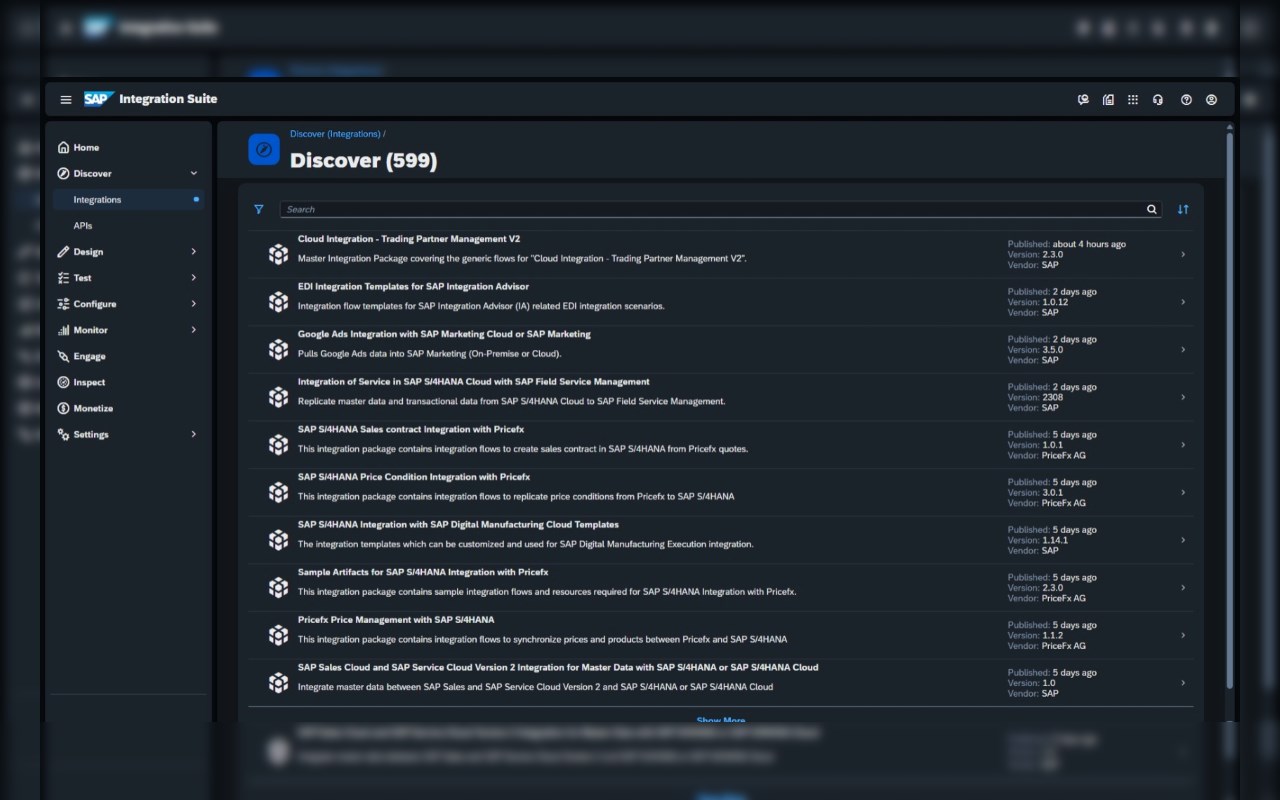Click package icon for Price Condition Integration

(278, 492)
